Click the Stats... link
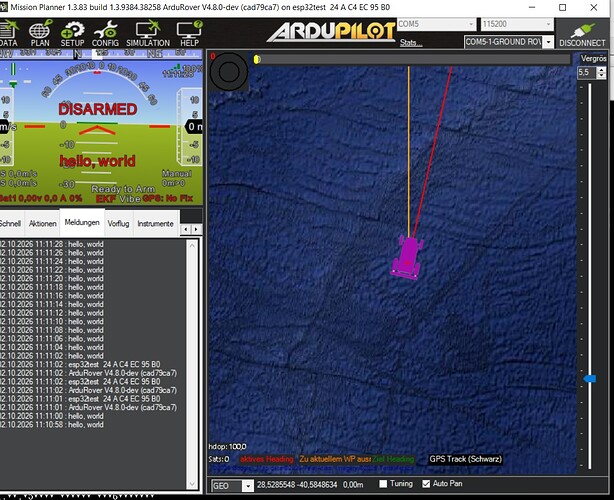Screen dimensions: 614x500 411,43
